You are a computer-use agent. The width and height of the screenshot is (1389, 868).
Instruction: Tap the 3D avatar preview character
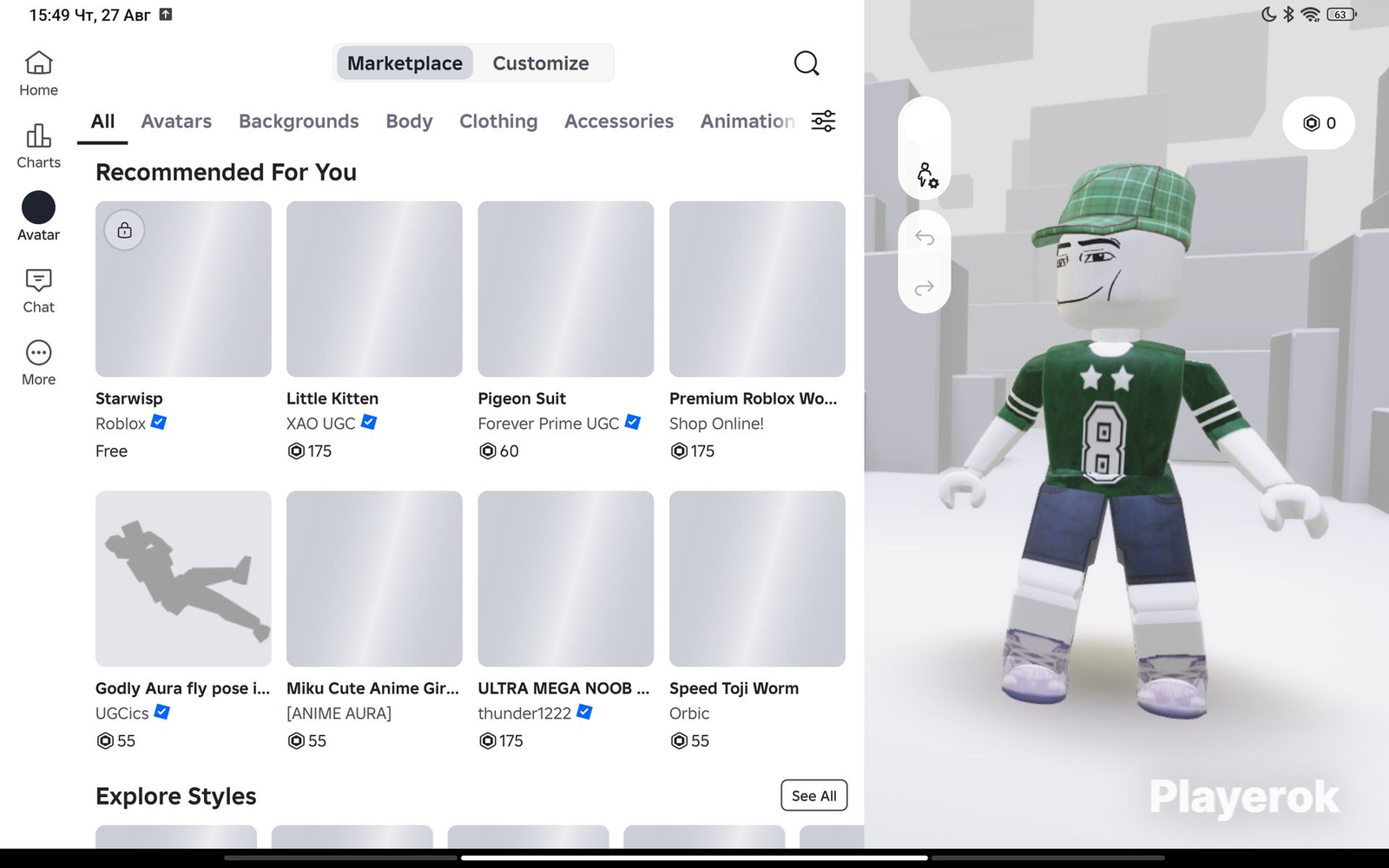coord(1133,443)
